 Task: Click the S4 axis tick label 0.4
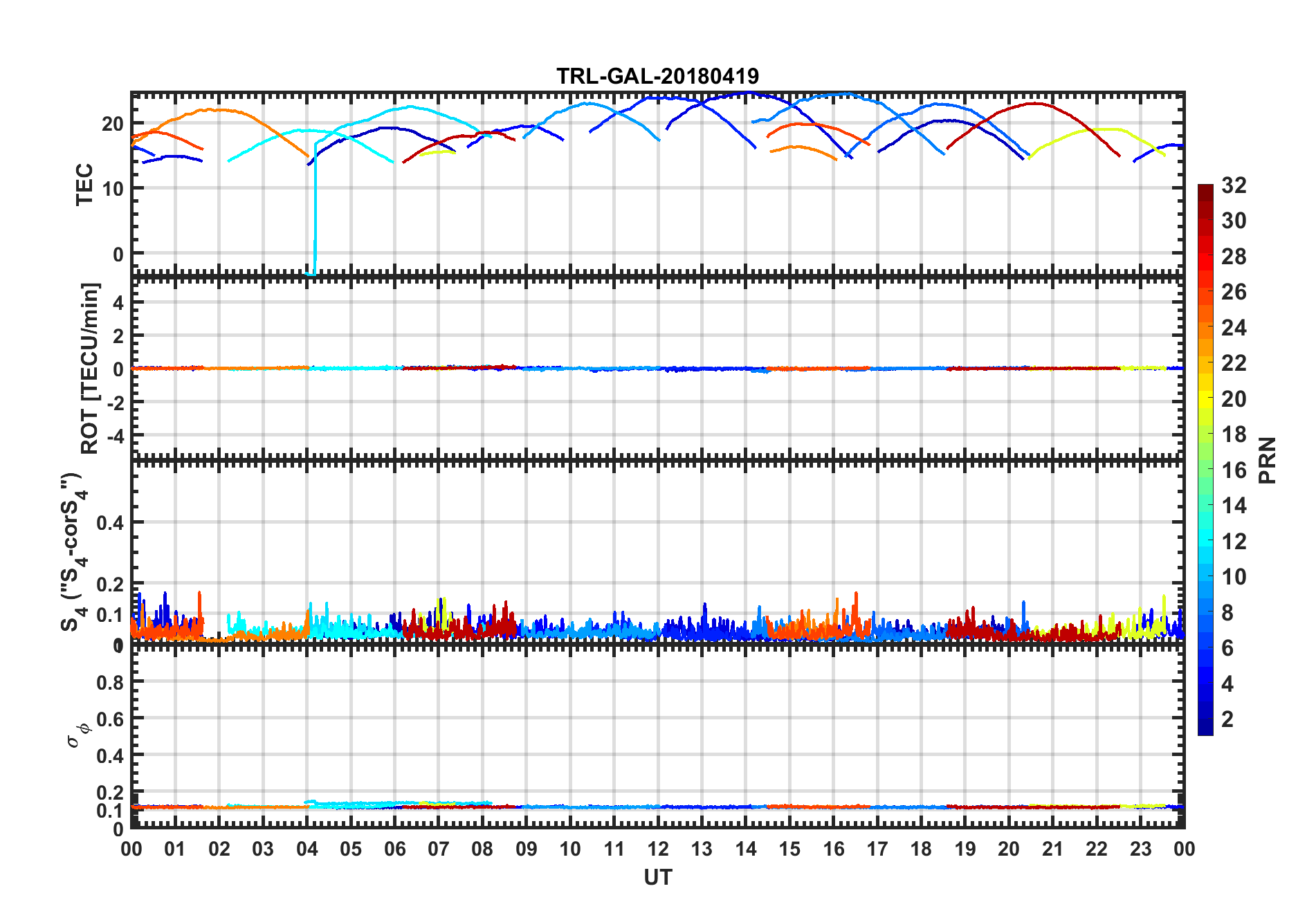[x=110, y=523]
